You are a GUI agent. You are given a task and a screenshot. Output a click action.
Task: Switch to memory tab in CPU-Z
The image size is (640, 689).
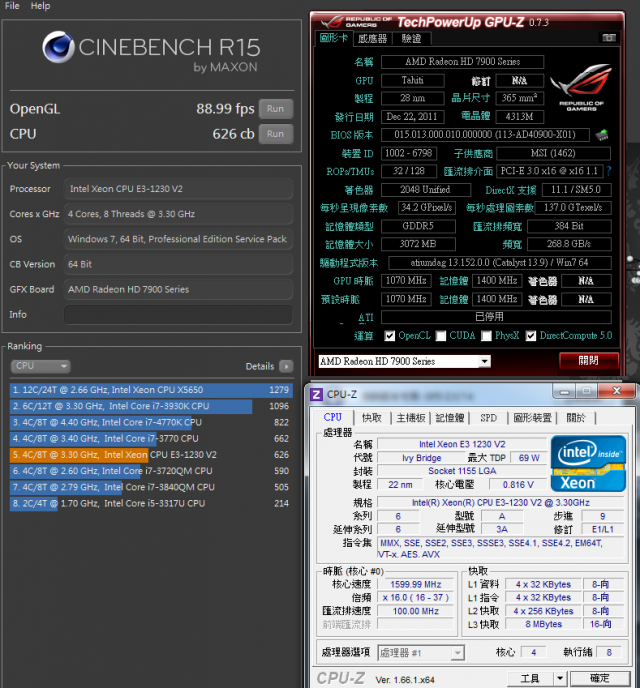click(450, 418)
